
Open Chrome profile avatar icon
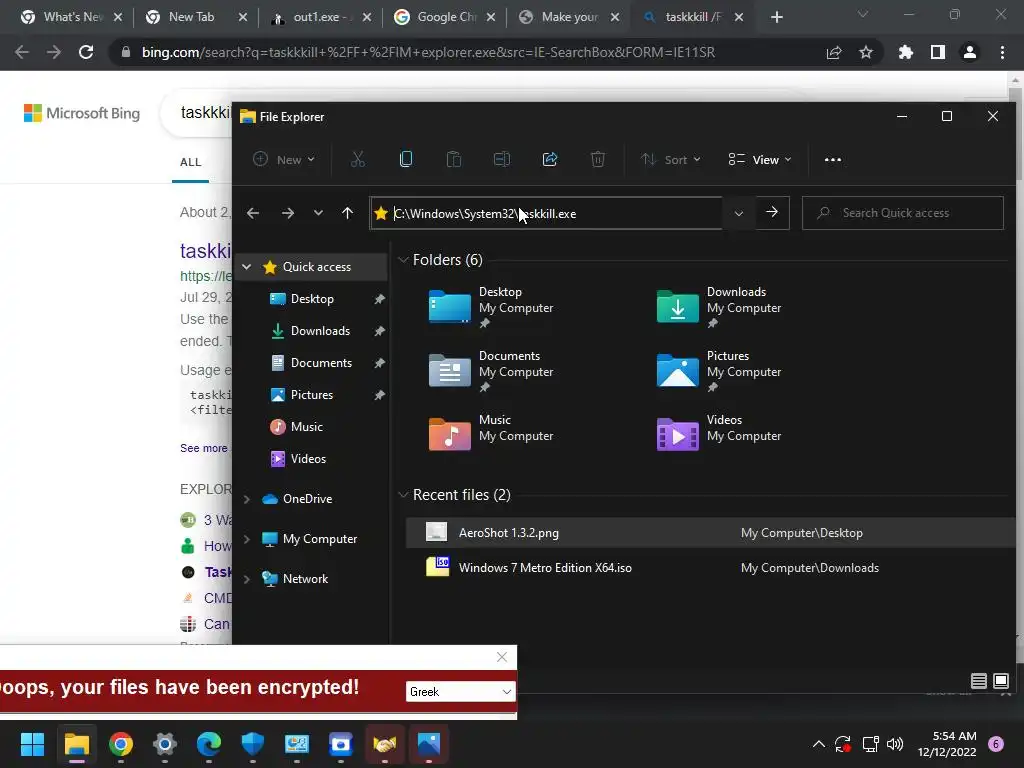[970, 52]
